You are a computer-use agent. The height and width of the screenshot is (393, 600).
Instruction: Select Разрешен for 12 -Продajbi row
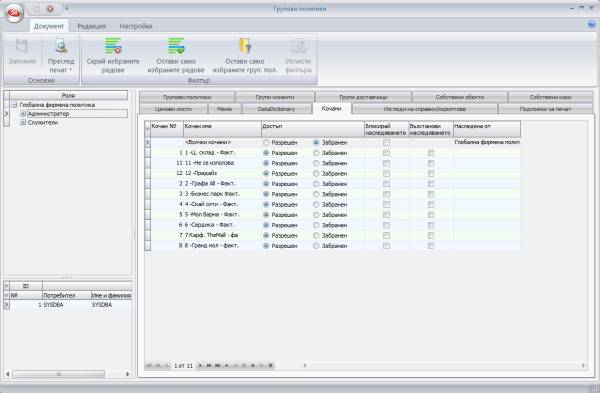266,173
